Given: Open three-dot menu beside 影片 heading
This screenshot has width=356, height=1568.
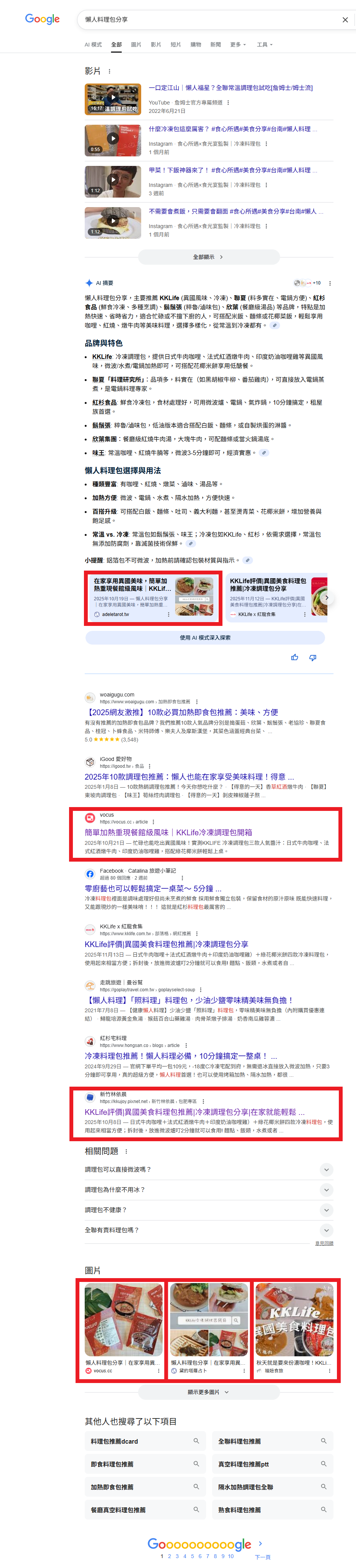Looking at the screenshot, I should [x=110, y=71].
